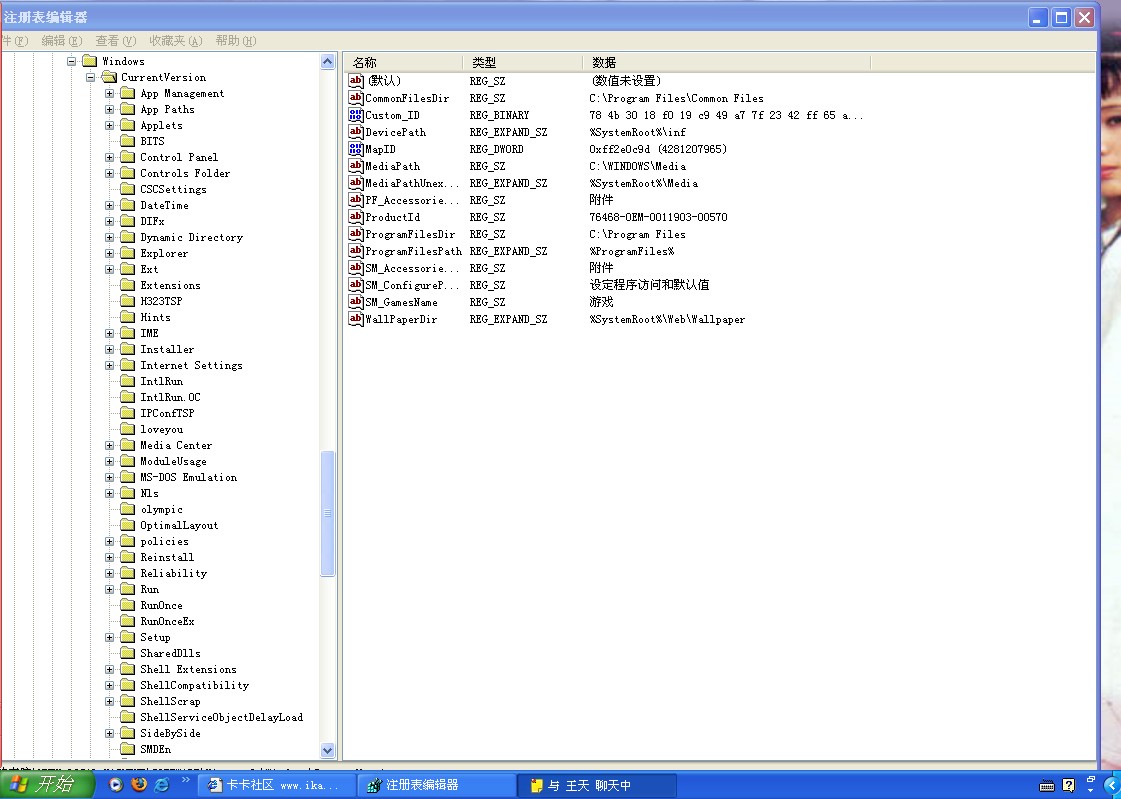This screenshot has height=799, width=1121.
Task: Click the tree scrollbar up arrow
Action: point(327,61)
